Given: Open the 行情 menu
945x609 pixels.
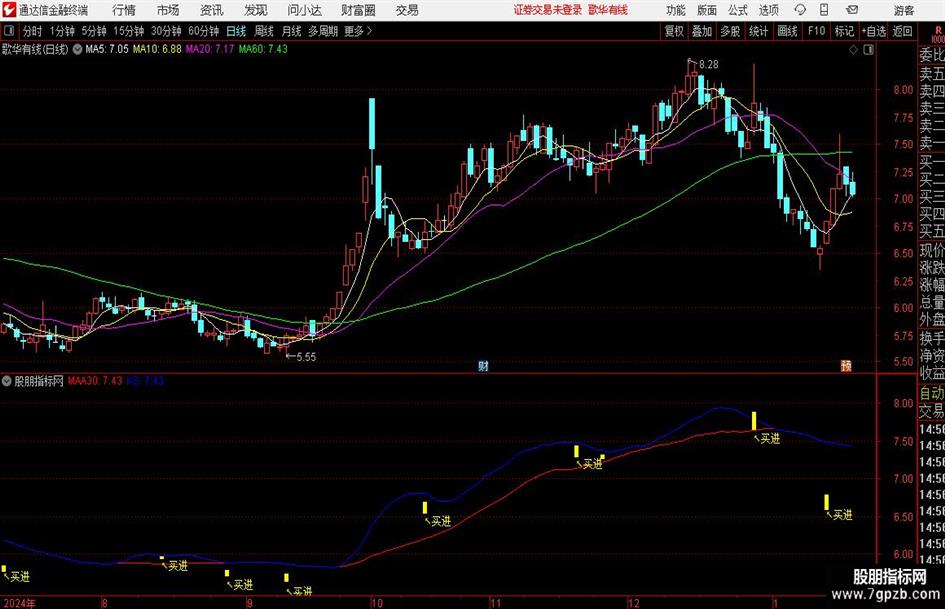Looking at the screenshot, I should pos(124,10).
